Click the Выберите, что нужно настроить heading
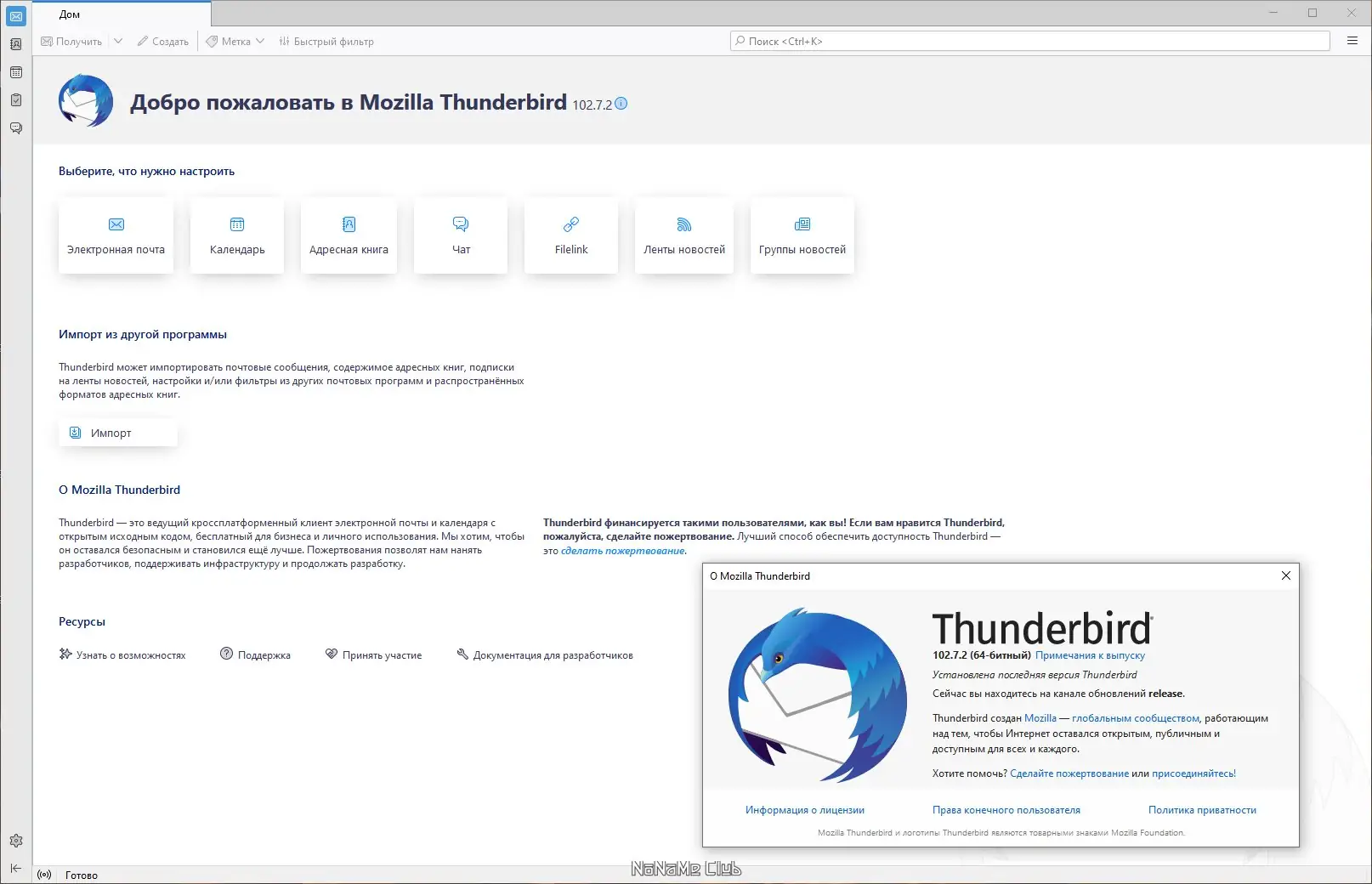The height and width of the screenshot is (884, 1372). coord(146,171)
